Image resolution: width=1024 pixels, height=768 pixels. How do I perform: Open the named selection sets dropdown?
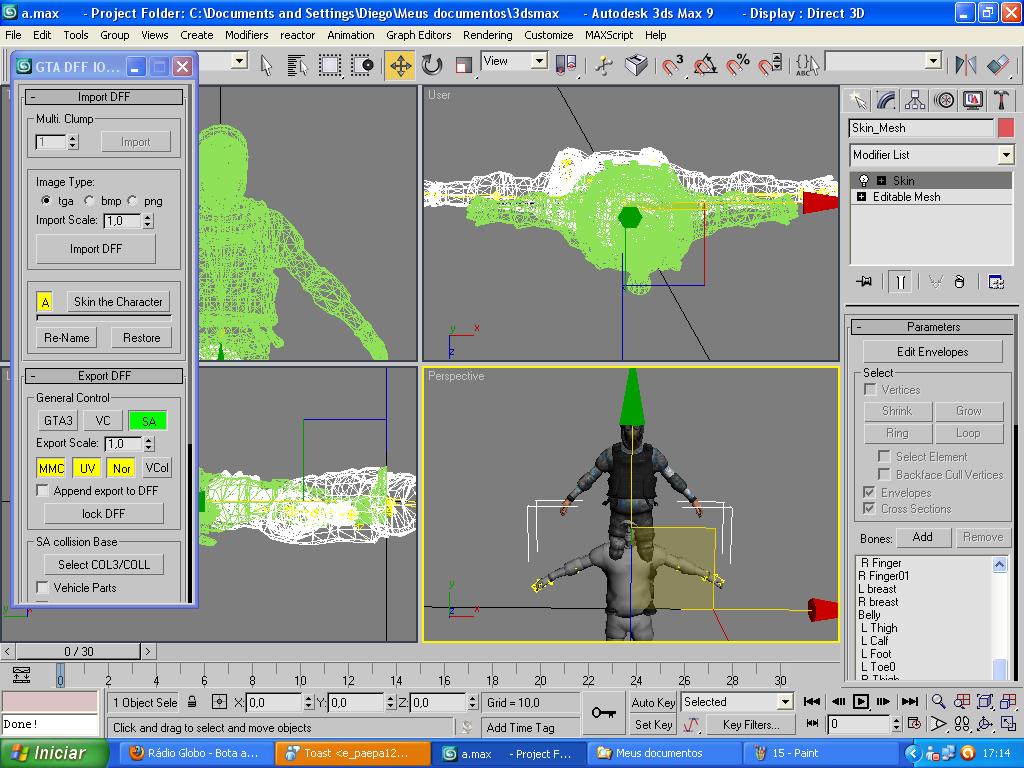click(x=934, y=61)
